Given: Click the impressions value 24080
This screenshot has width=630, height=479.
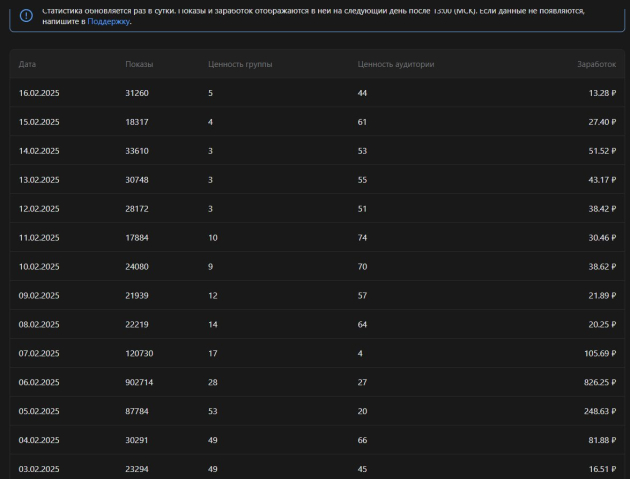Looking at the screenshot, I should click(x=137, y=267).
